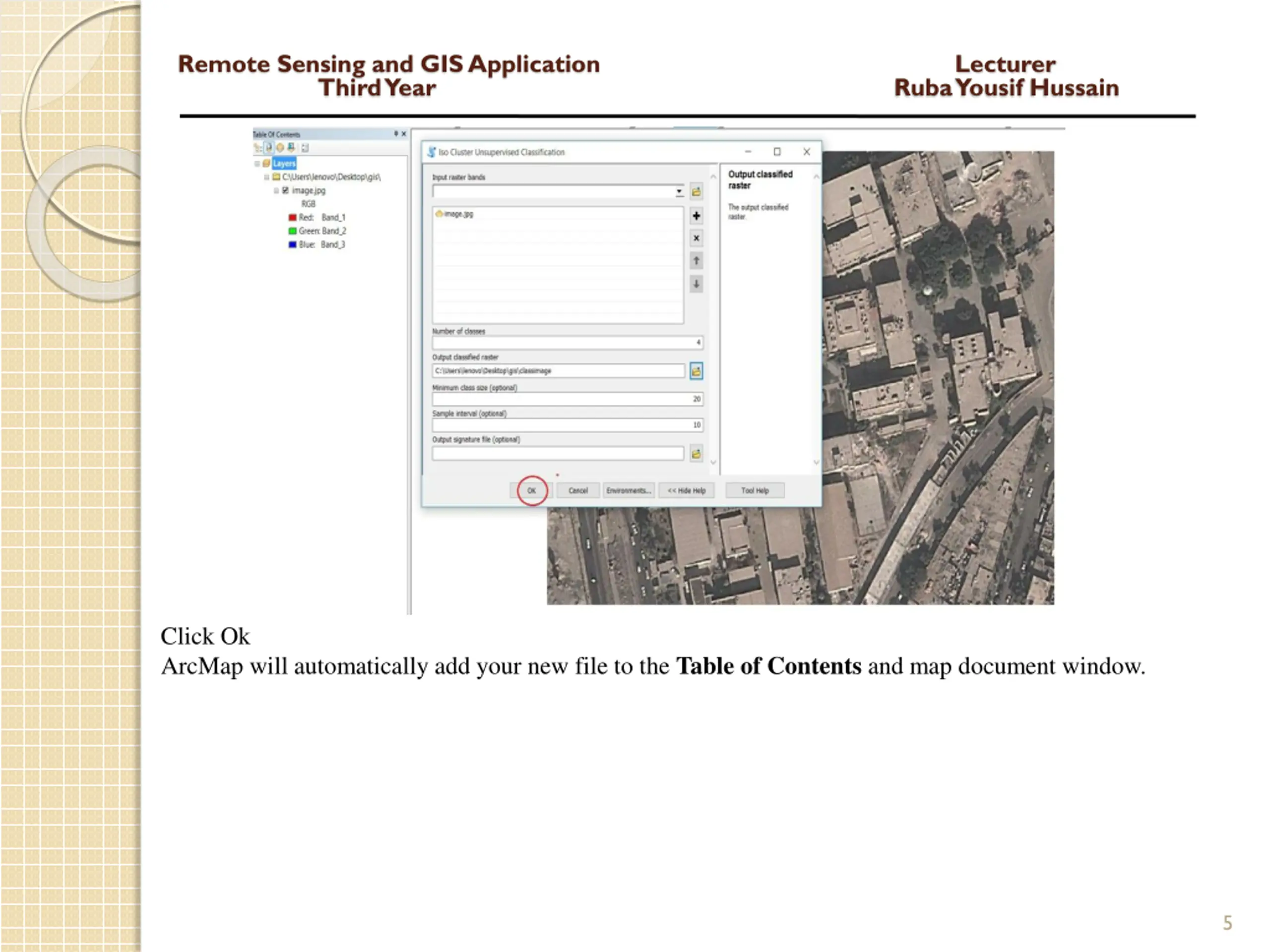Move raster up with the up arrow
Viewport: 1270px width, 952px height.
[696, 261]
